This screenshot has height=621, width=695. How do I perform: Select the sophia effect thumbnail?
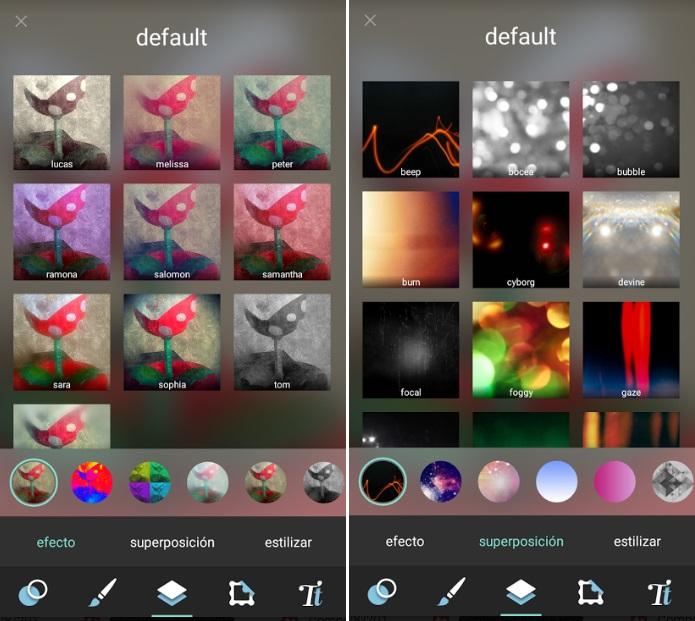[172, 342]
